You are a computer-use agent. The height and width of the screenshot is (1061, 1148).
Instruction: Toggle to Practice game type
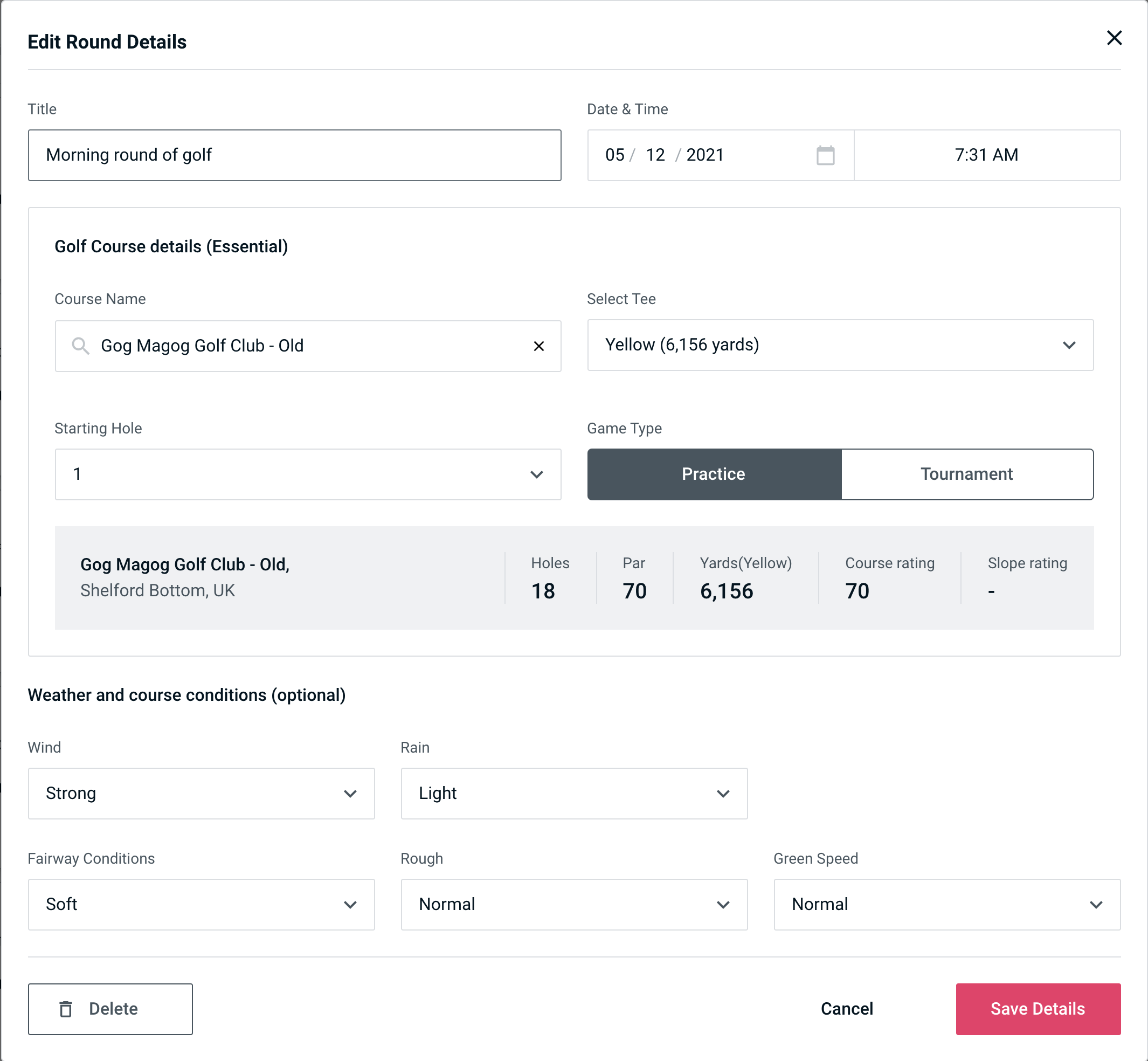713,474
